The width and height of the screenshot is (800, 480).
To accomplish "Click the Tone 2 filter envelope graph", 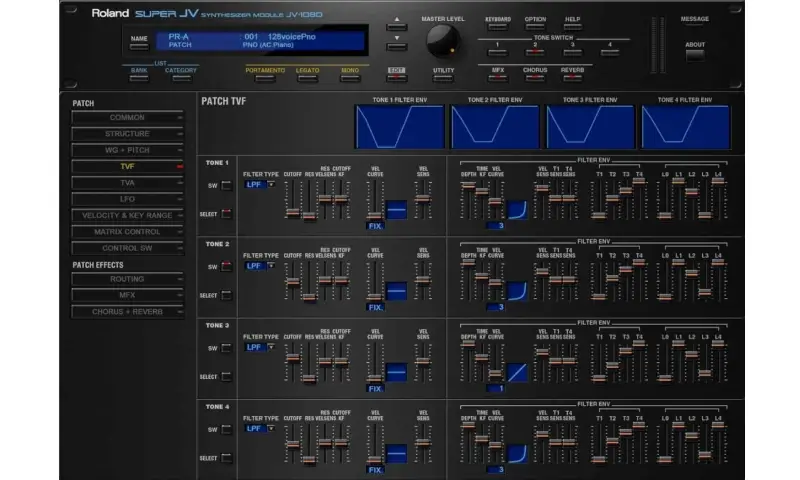I will click(x=494, y=127).
